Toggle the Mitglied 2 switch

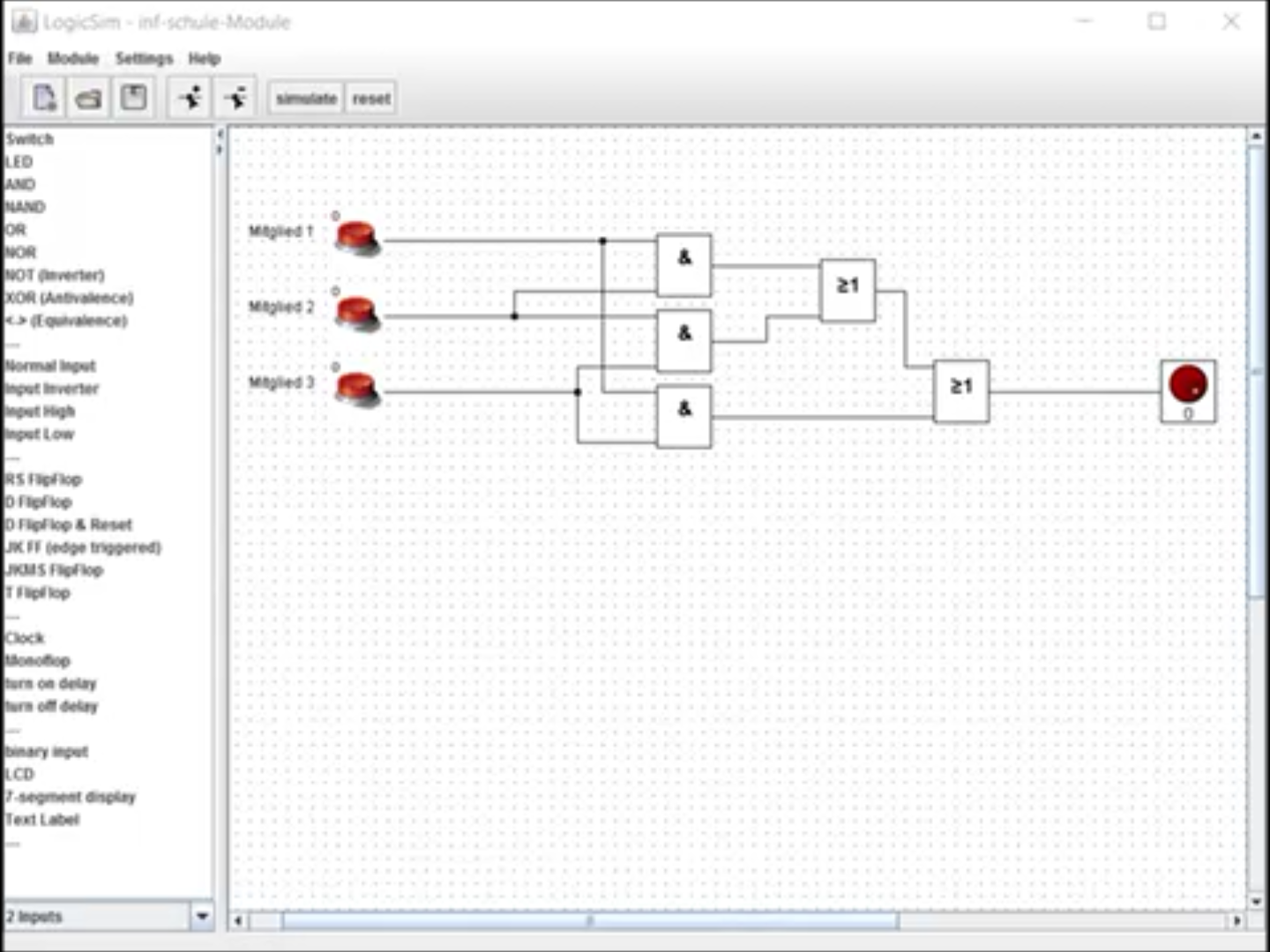tap(356, 313)
